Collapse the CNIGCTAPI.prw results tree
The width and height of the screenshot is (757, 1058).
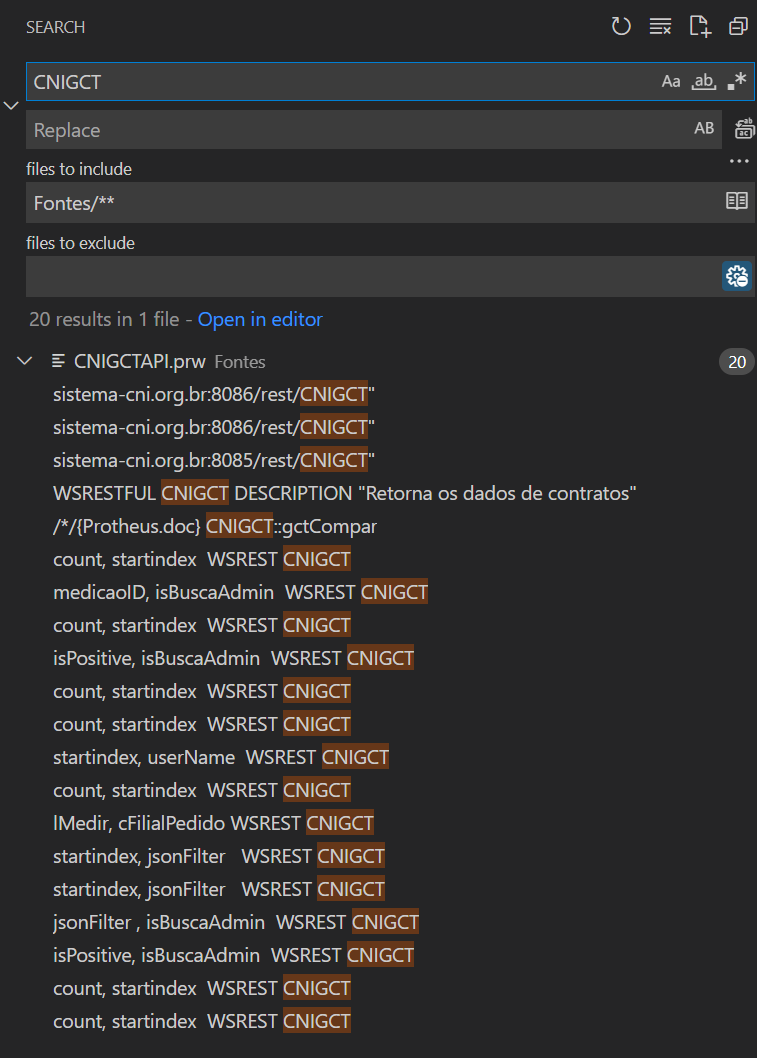pyautogui.click(x=25, y=361)
